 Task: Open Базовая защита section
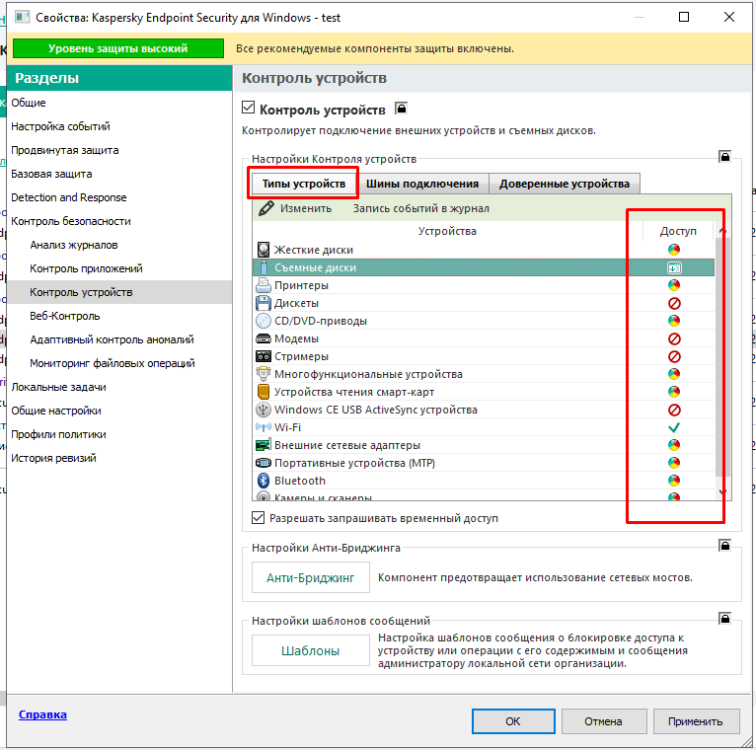(52, 174)
